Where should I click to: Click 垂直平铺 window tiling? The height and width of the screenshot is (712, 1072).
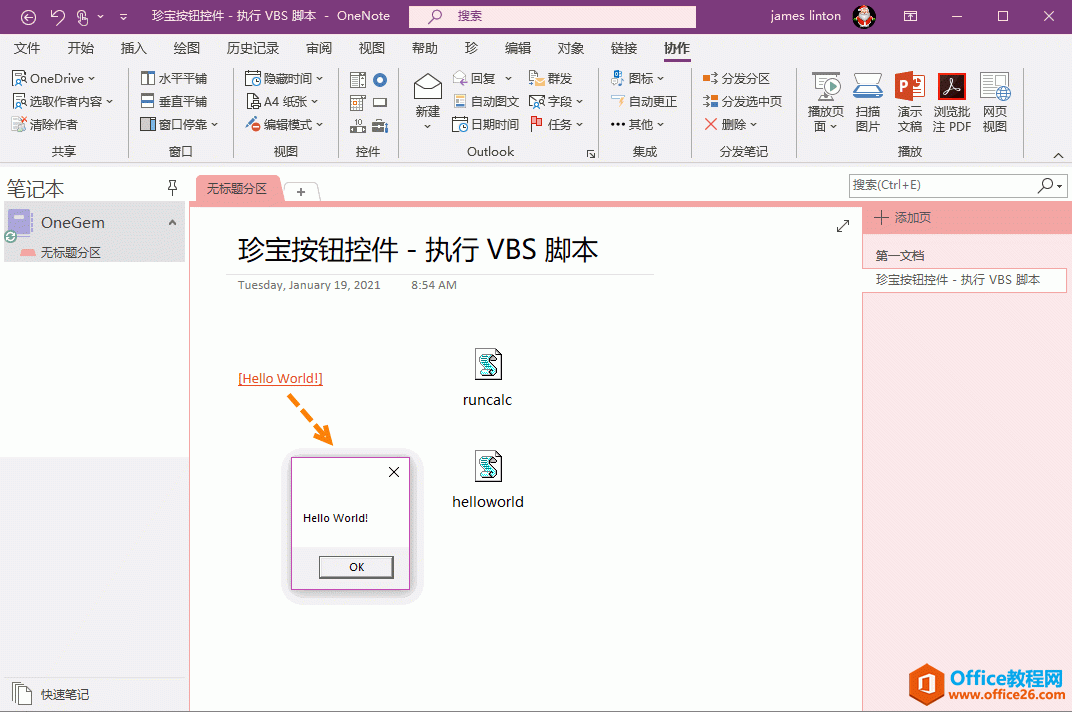click(174, 101)
